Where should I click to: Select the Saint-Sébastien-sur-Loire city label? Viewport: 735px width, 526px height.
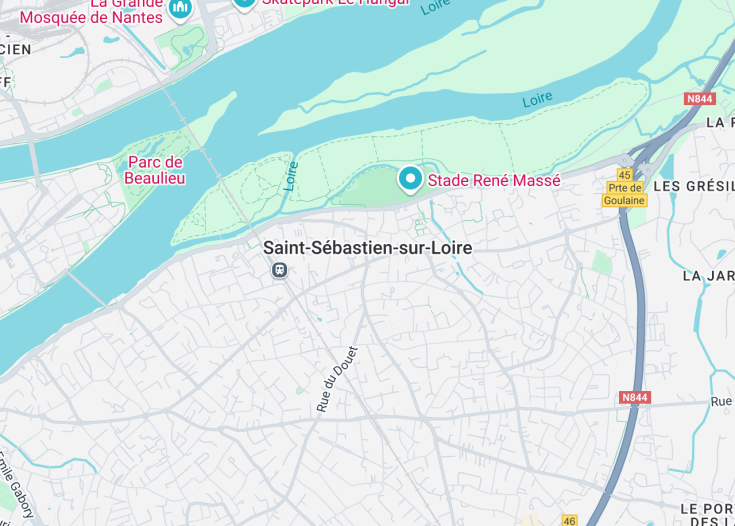coord(368,248)
